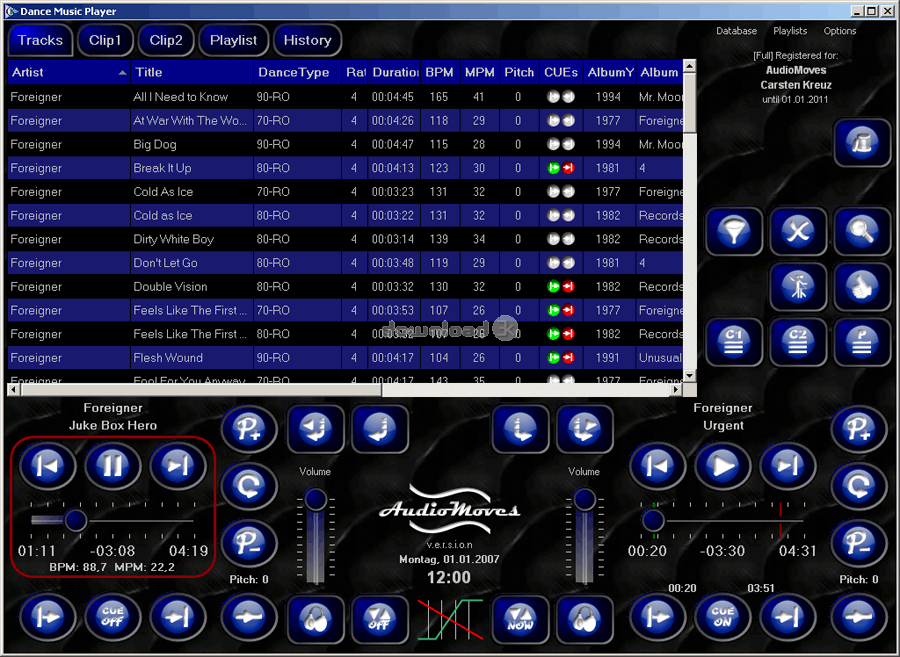Viewport: 900px width, 657px height.
Task: Click the top hat icon button
Action: [x=862, y=143]
